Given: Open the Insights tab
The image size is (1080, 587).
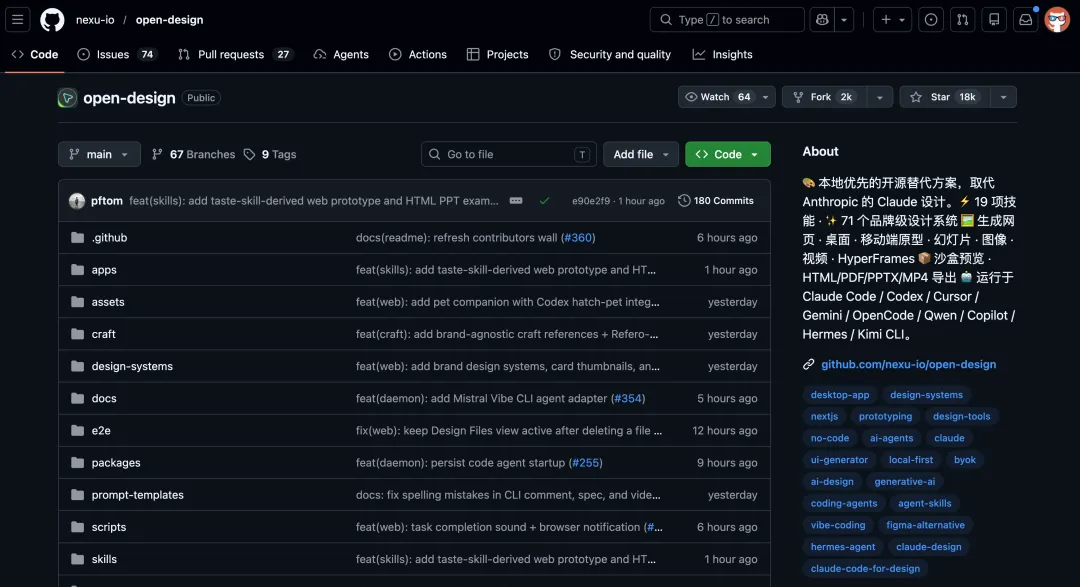Looking at the screenshot, I should [x=723, y=54].
